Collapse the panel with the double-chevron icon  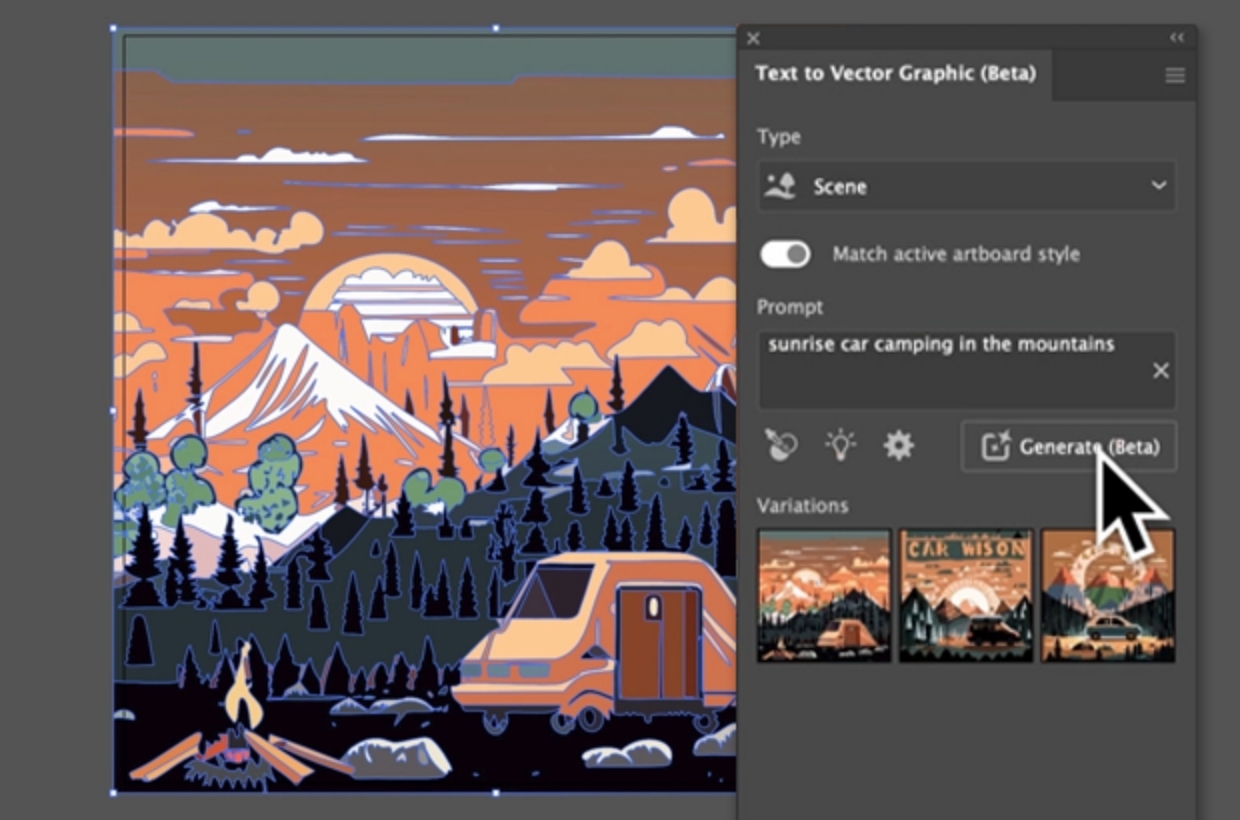1176,37
